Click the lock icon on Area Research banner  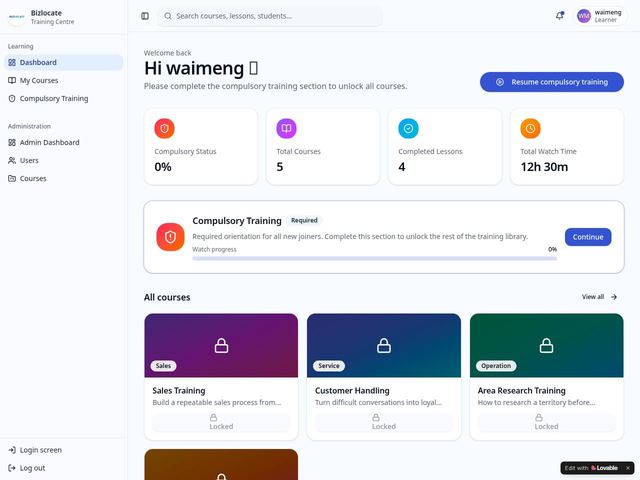tap(546, 345)
